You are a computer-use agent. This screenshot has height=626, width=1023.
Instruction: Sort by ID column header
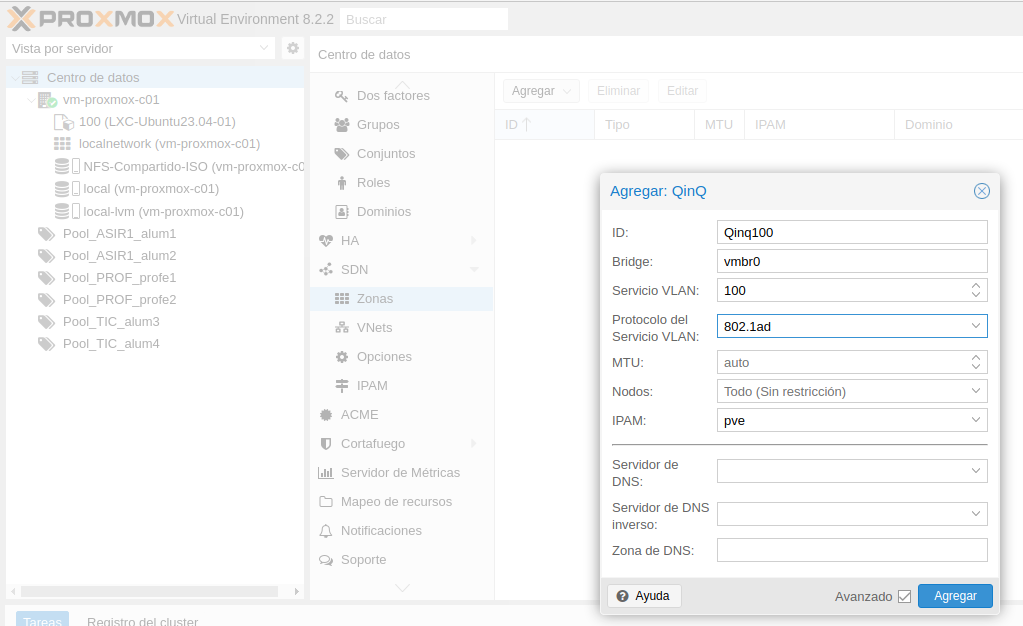click(x=545, y=125)
